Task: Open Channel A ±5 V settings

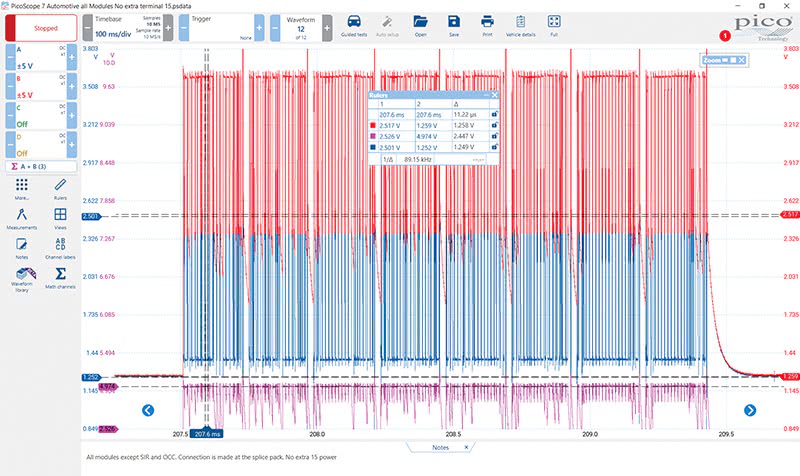Action: (x=41, y=57)
